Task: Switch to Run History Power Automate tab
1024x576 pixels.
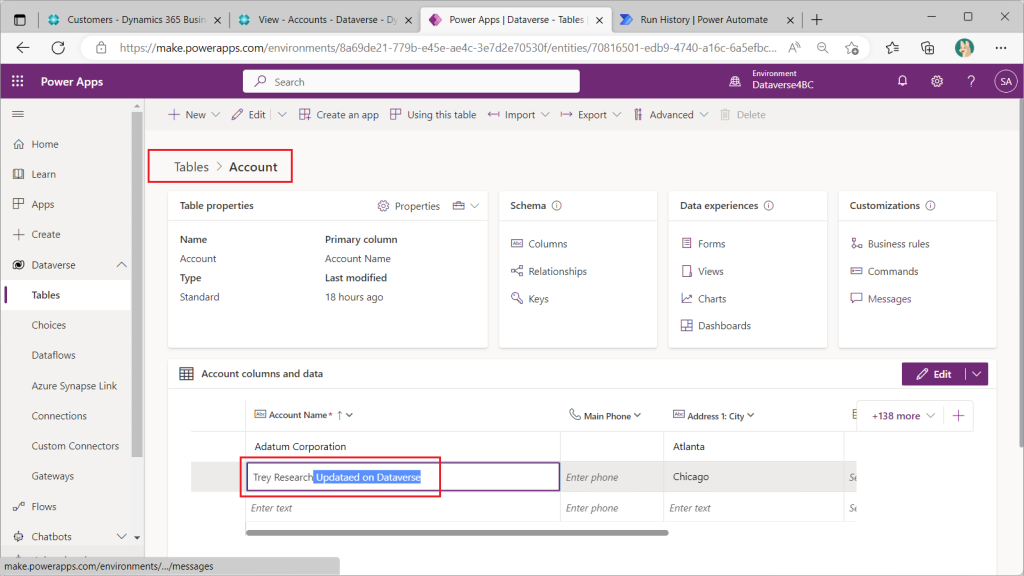Action: pyautogui.click(x=707, y=20)
